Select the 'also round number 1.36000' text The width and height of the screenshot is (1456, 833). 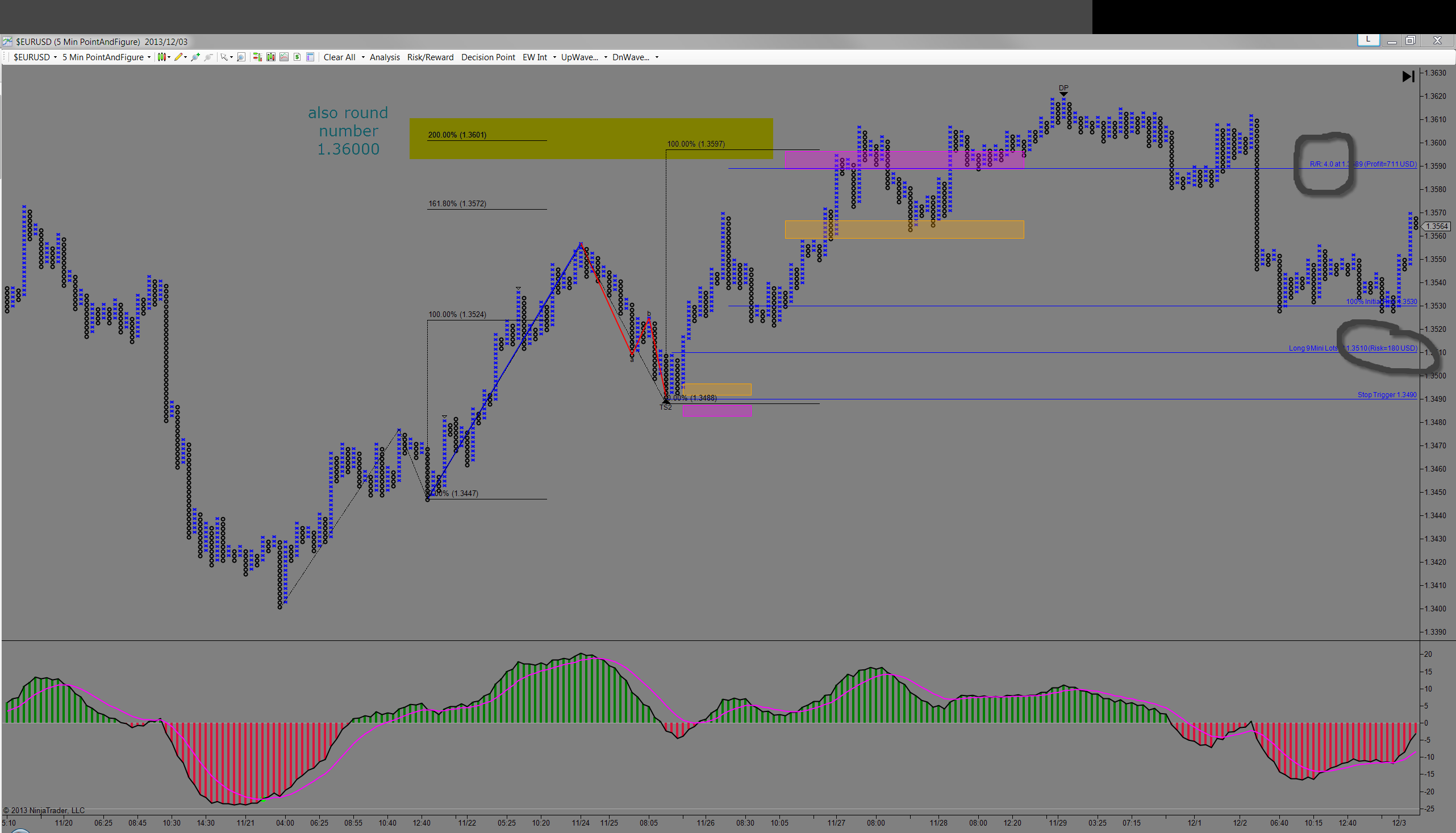(348, 131)
